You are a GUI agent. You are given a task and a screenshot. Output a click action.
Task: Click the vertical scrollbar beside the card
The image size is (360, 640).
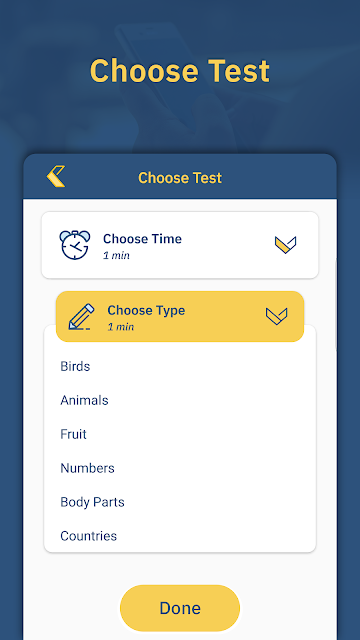pyautogui.click(x=336, y=304)
